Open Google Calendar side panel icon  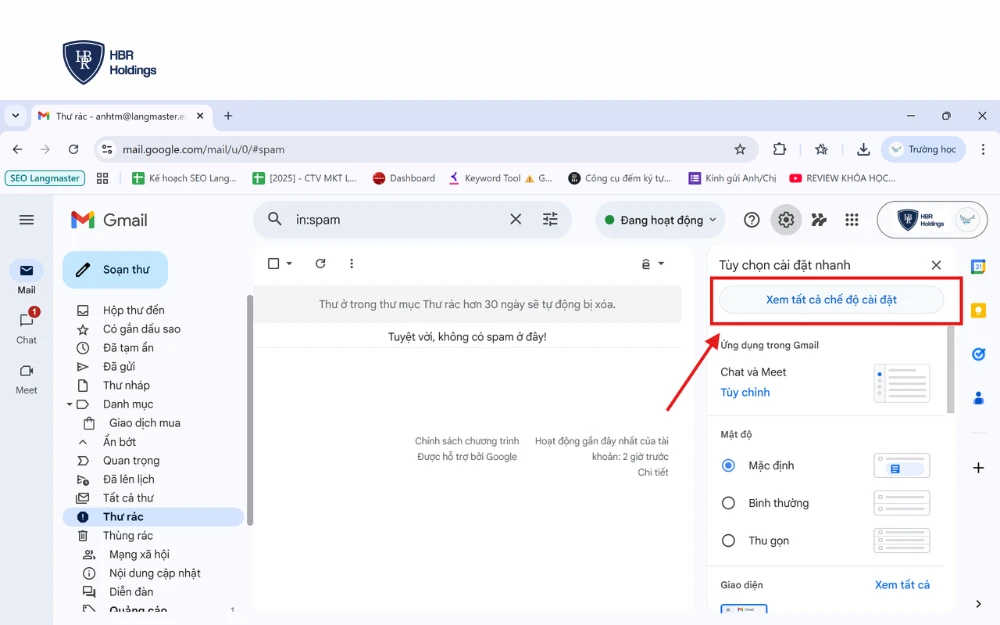point(978,266)
